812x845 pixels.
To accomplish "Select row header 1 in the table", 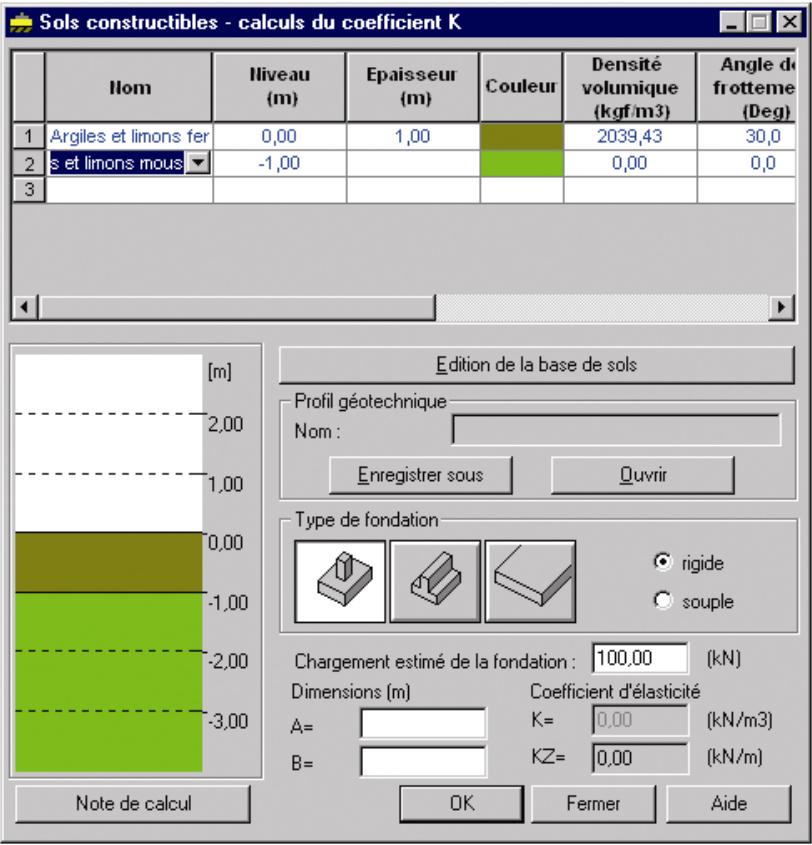I will point(29,136).
